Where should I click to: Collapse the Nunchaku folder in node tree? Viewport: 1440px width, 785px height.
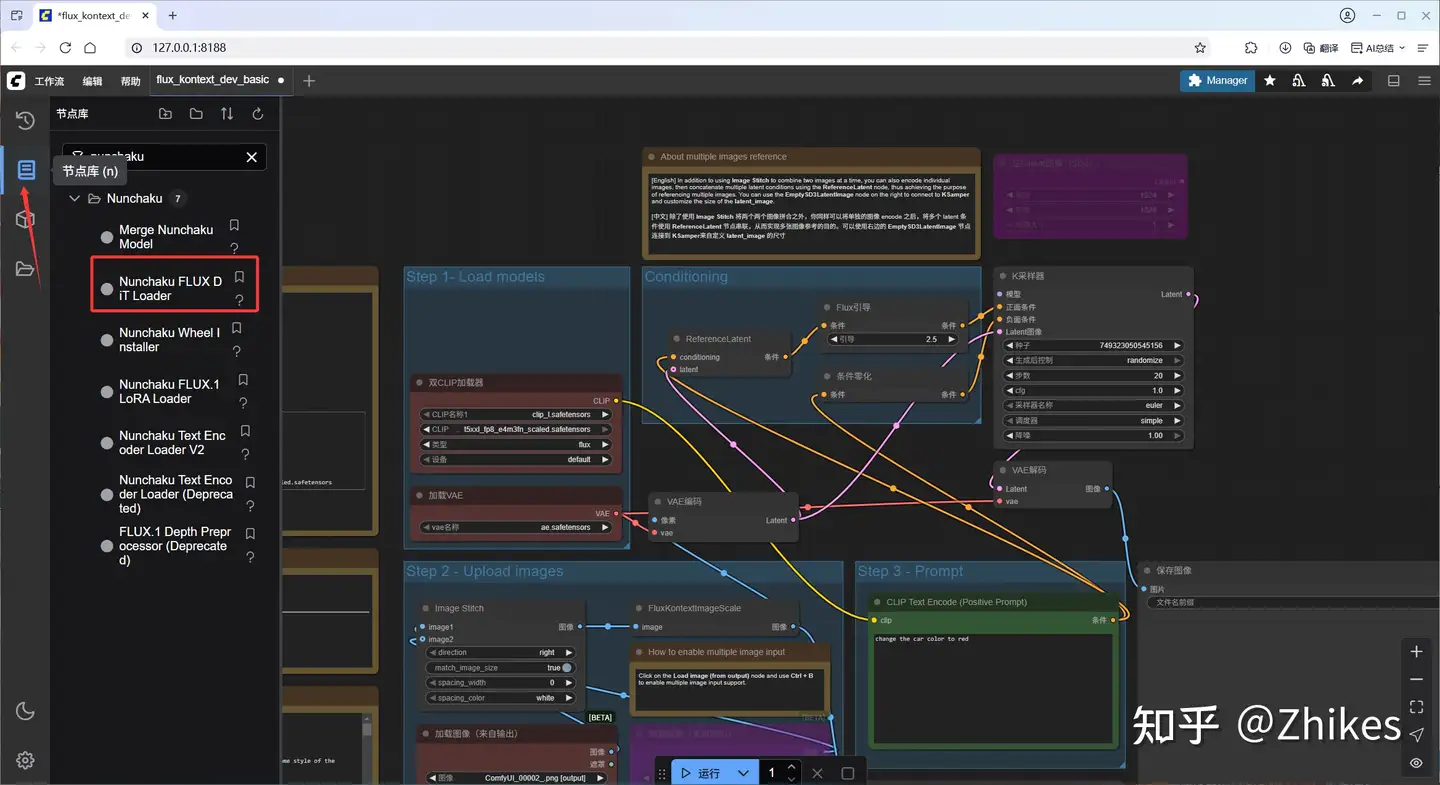point(75,199)
